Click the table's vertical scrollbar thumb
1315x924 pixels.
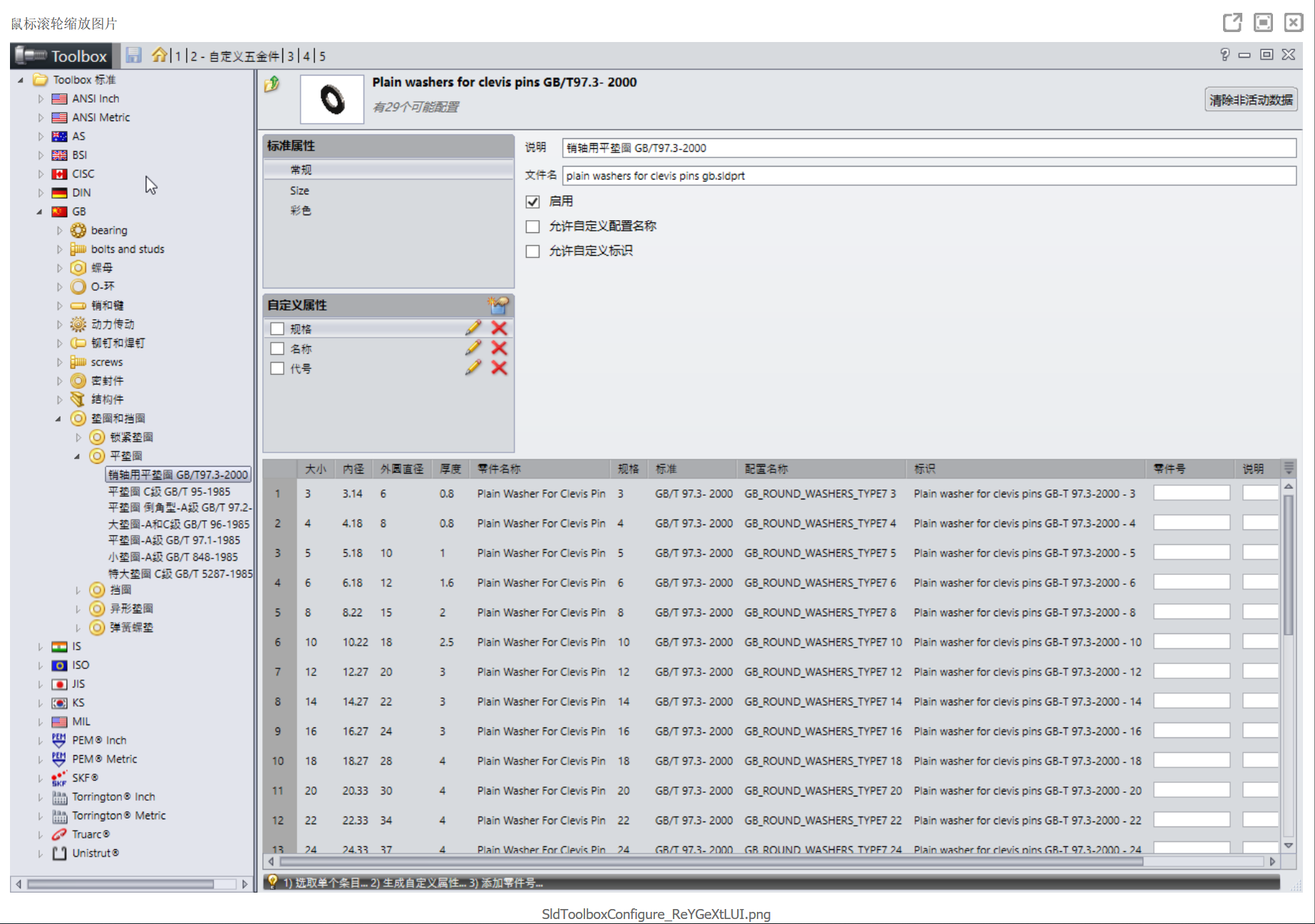point(1289,564)
